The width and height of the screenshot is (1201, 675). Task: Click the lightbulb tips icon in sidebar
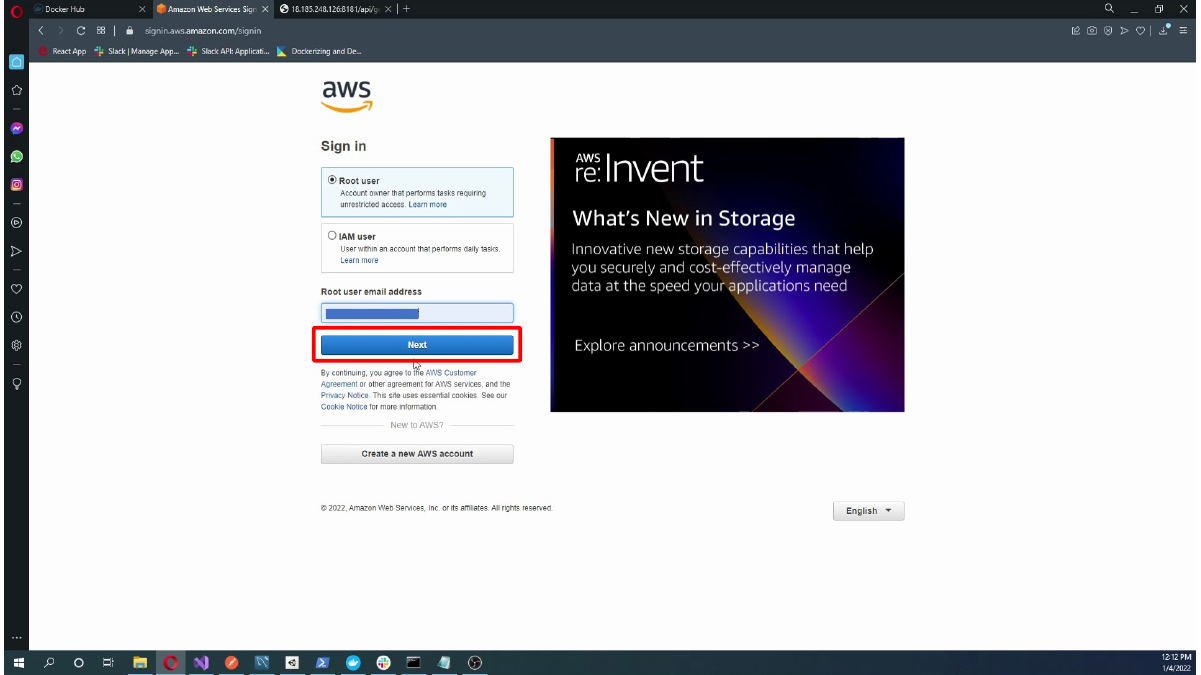click(16, 383)
